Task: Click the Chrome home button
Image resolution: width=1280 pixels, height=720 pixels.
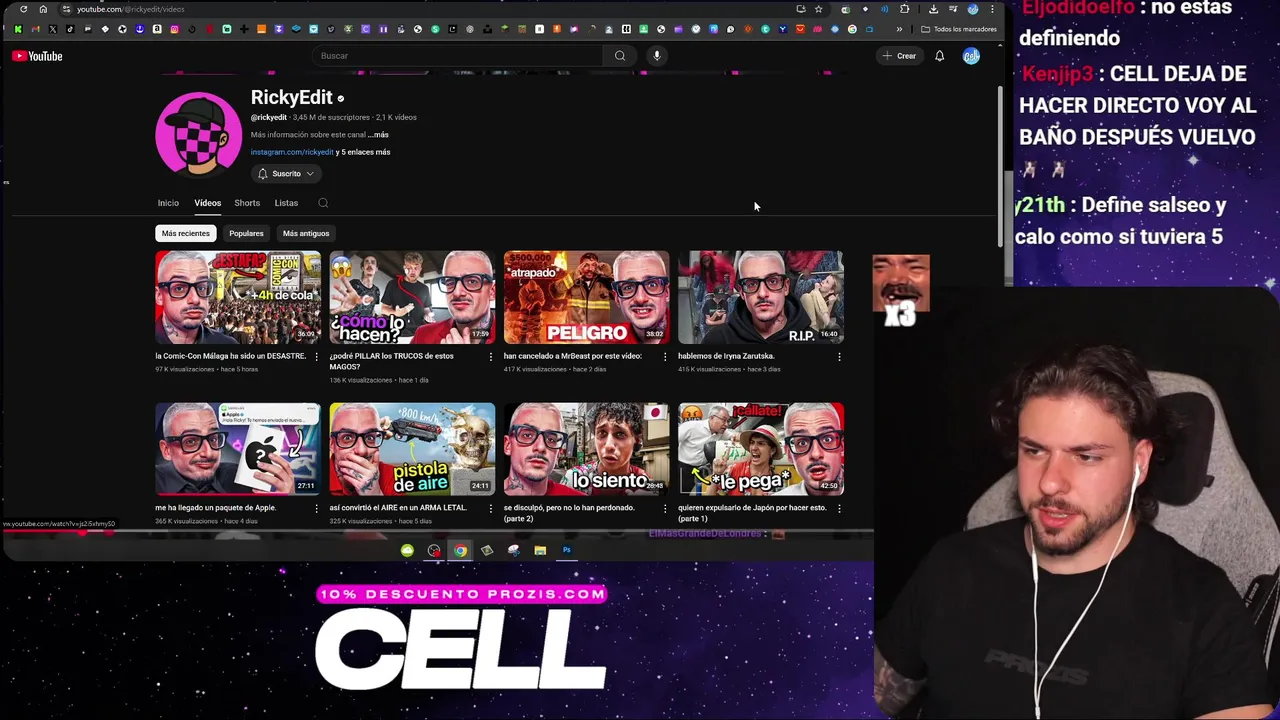Action: [x=43, y=9]
